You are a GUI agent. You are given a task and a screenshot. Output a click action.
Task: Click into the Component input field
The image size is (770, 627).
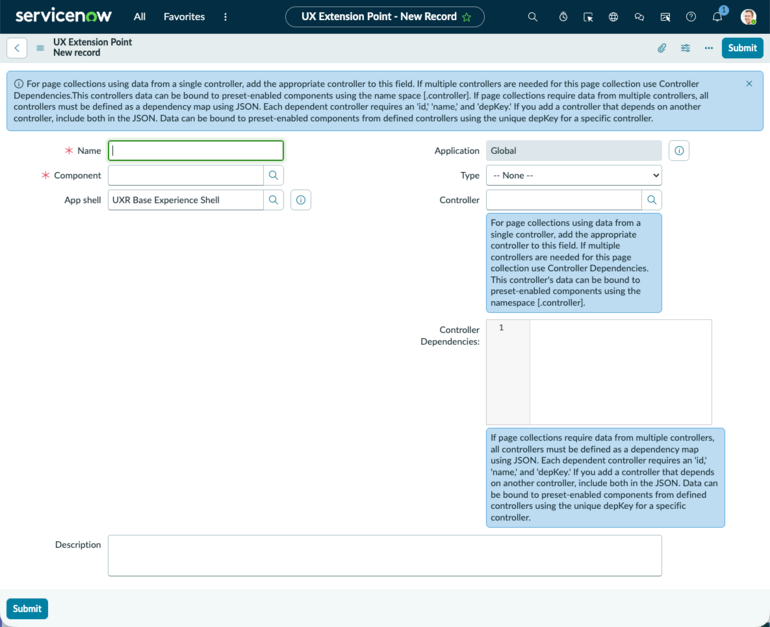point(186,175)
